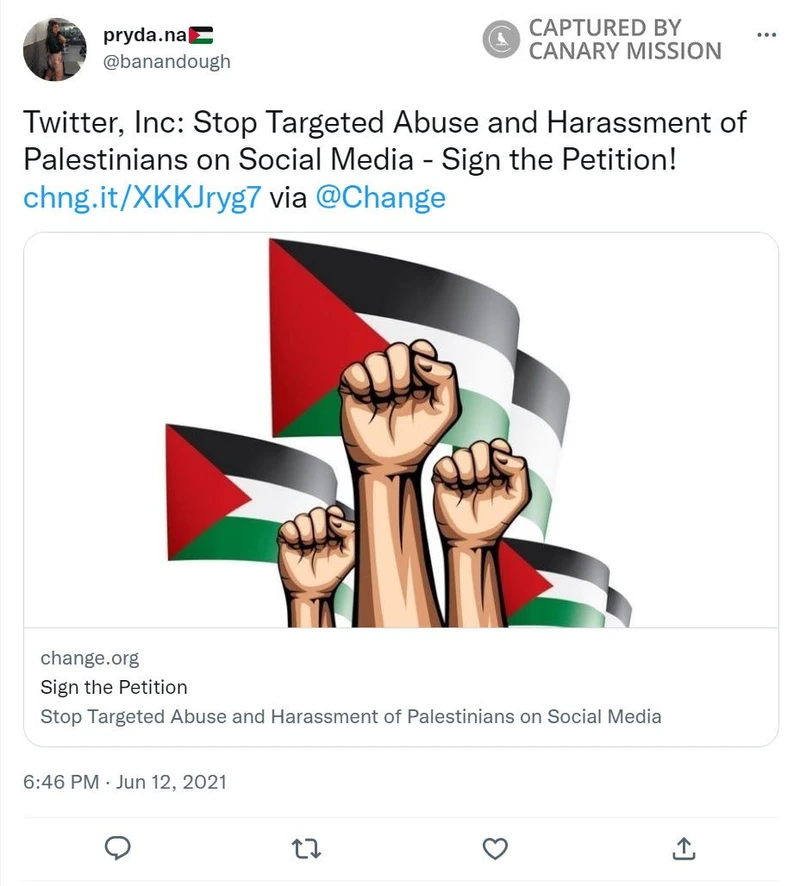This screenshot has height=886, width=800.
Task: Follow the chng.it/XKKJryg7 link
Action: 143,197
